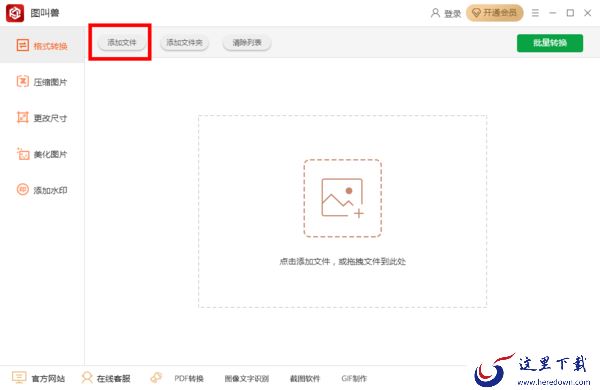The width and height of the screenshot is (600, 390).
Task: Start conversion with 批量转换 button
Action: 550,43
